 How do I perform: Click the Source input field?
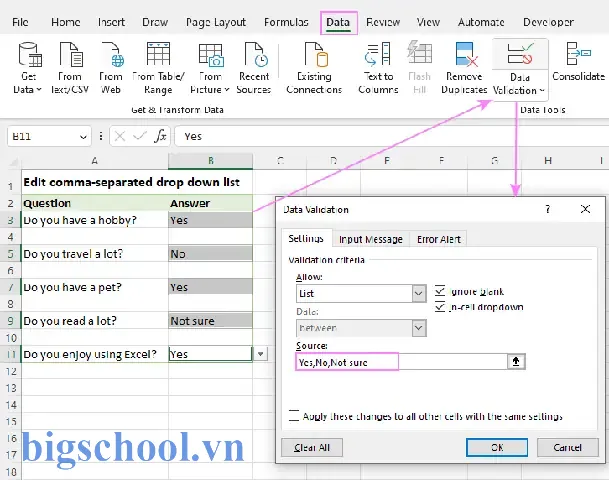(x=401, y=362)
